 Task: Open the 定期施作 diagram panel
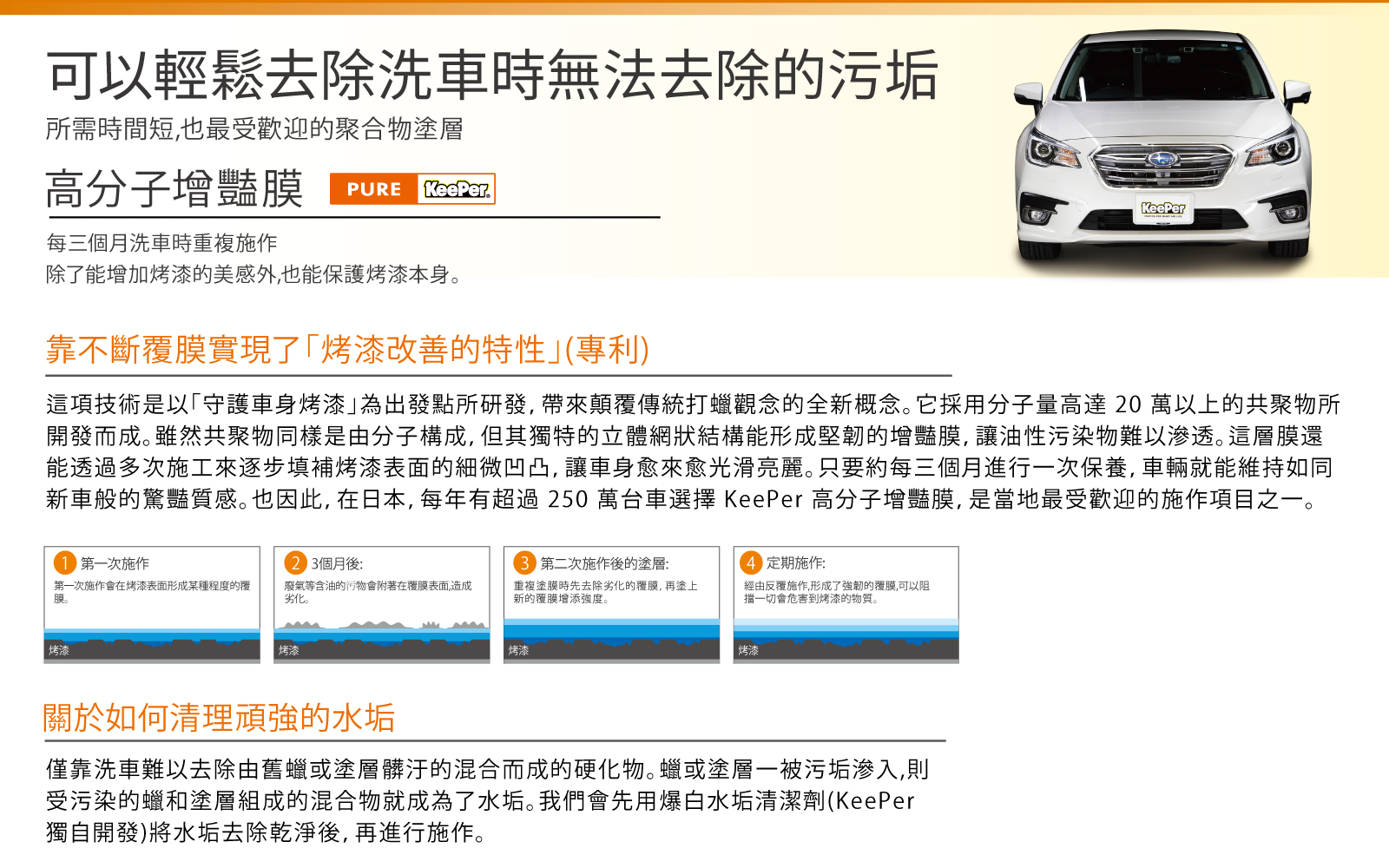(846, 605)
